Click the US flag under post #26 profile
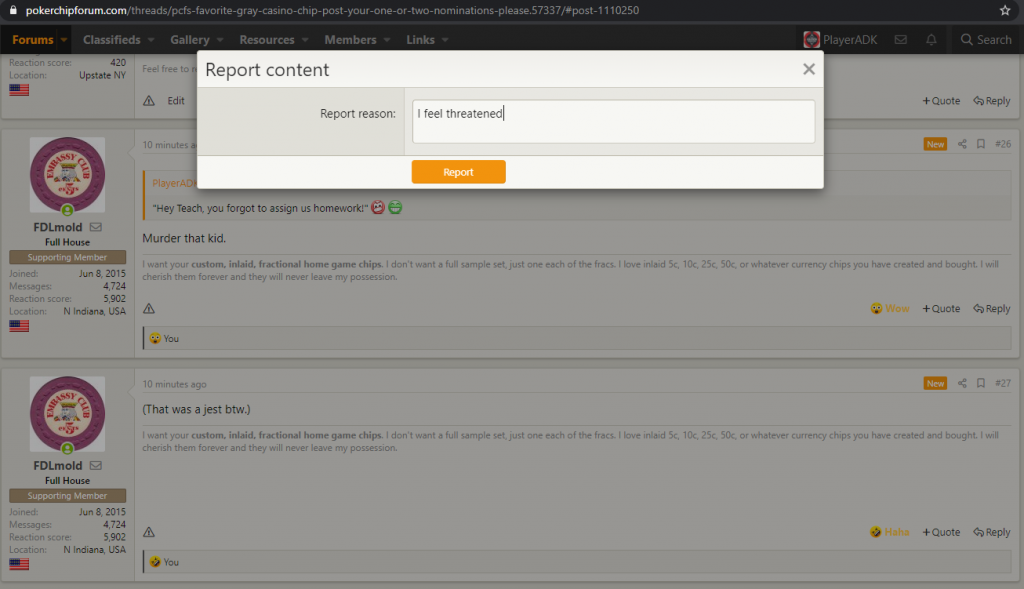This screenshot has width=1024, height=589. tap(19, 326)
